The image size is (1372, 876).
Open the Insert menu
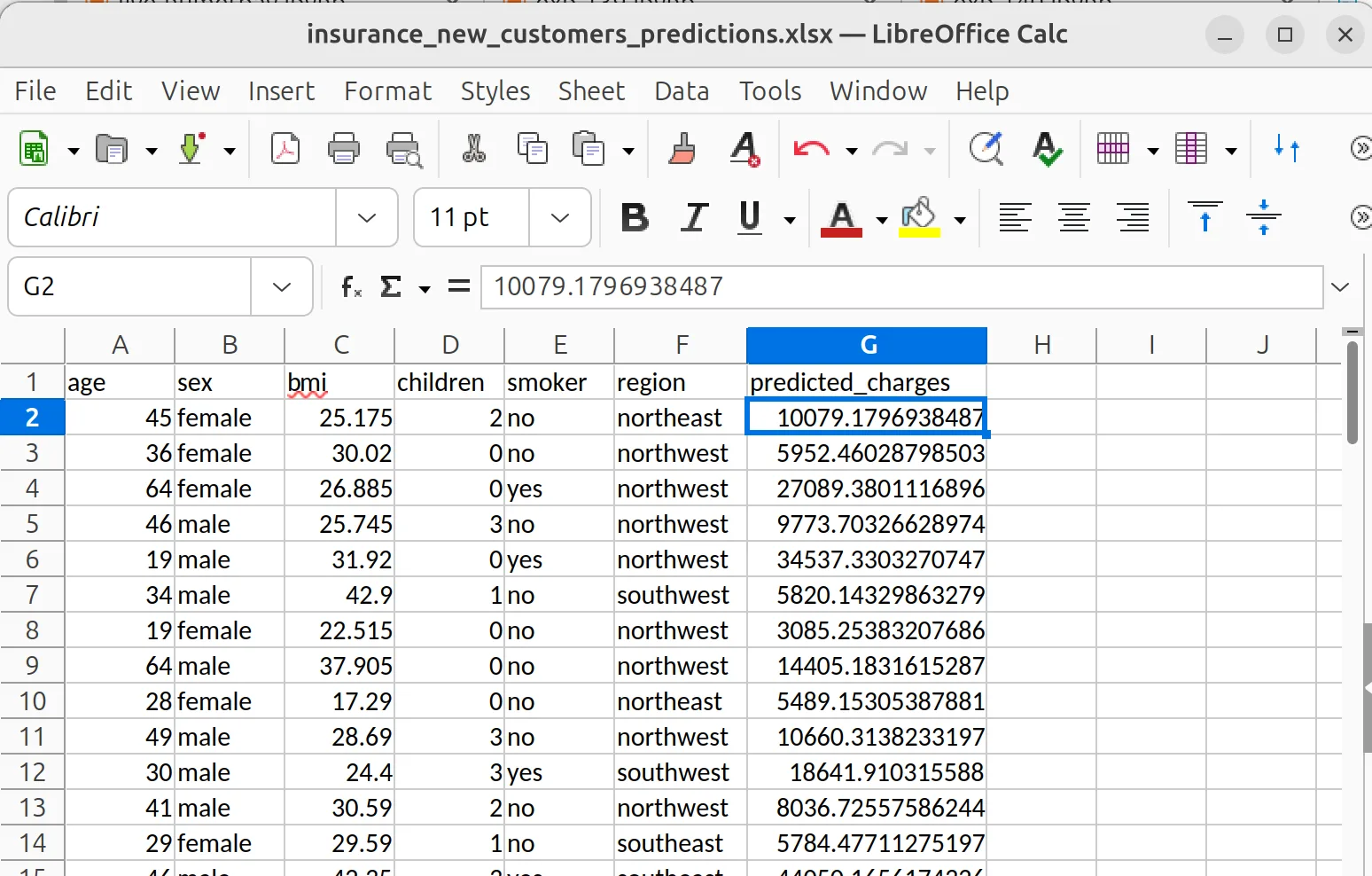(x=282, y=90)
